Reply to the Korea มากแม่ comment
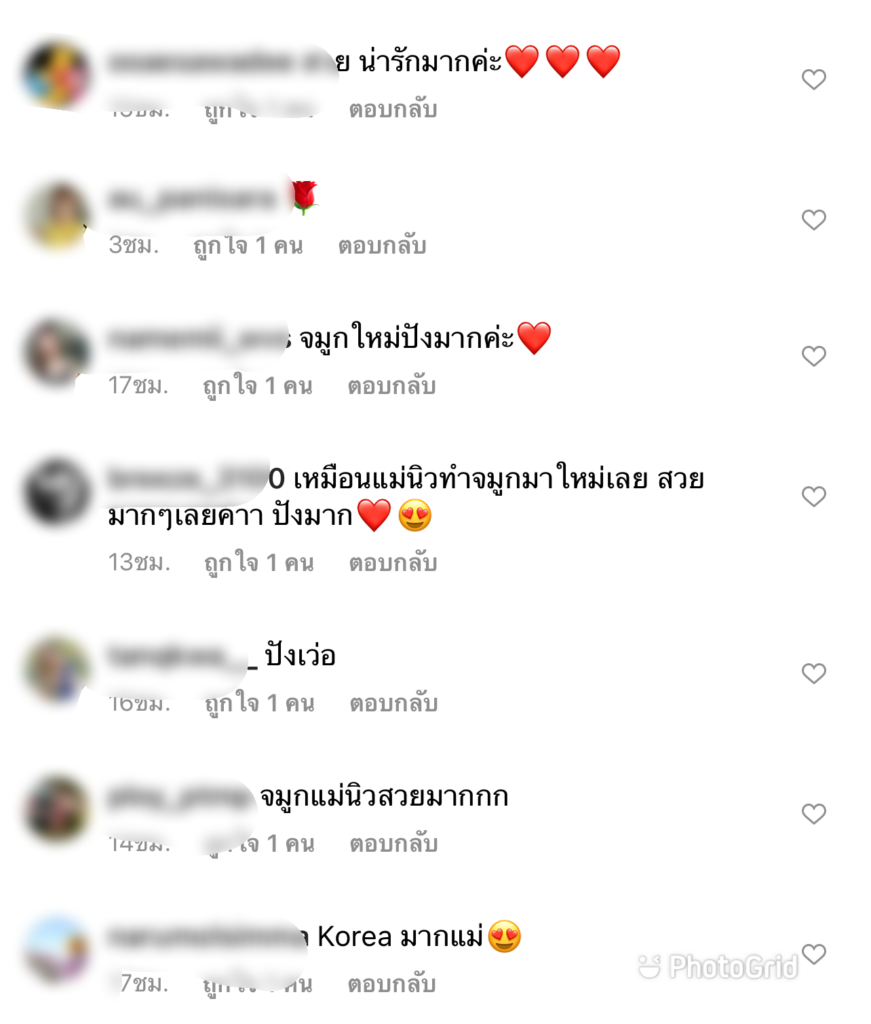This screenshot has width=871, height=1024. point(391,984)
